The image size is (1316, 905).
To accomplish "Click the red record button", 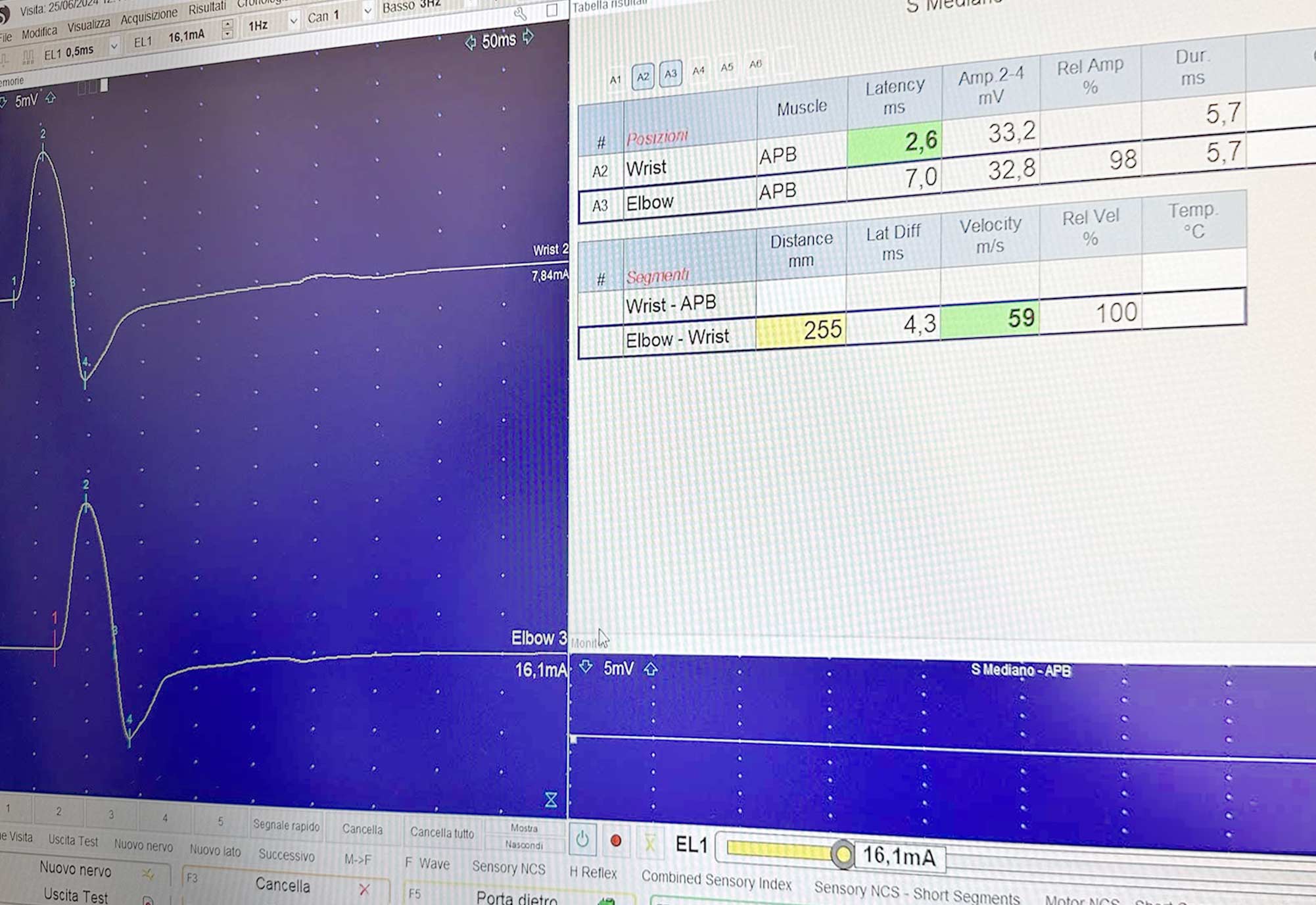I will (x=616, y=841).
